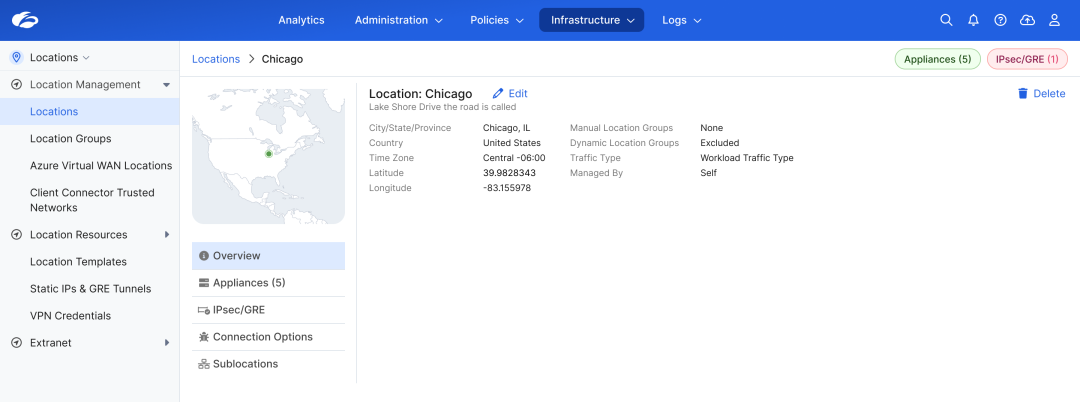Image resolution: width=1080 pixels, height=402 pixels.
Task: Click the IPsec/GRE (1) badge button
Action: (1026, 59)
